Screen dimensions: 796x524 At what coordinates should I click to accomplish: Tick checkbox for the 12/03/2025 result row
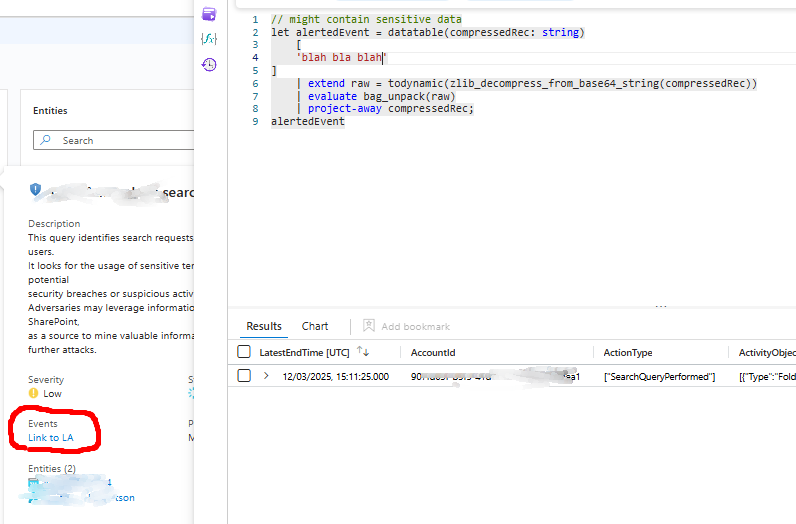244,376
